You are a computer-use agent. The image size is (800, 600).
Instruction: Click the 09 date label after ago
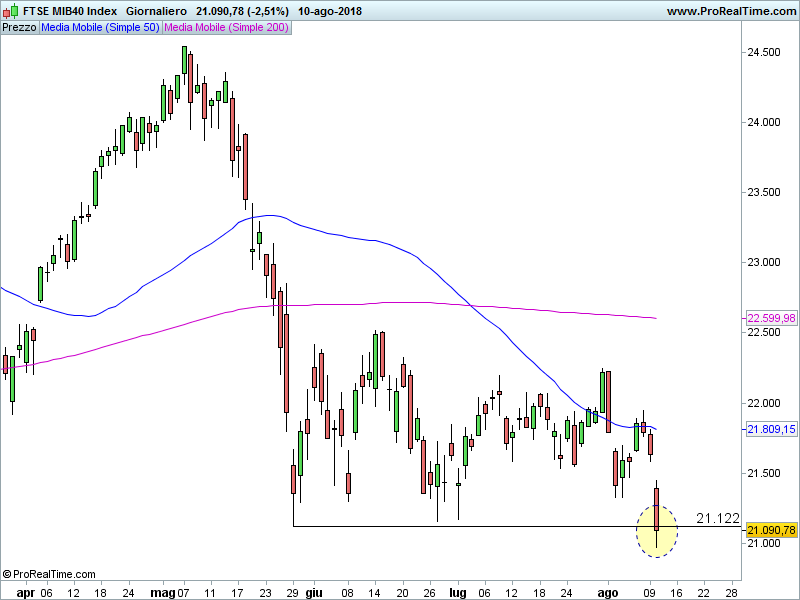coord(649,593)
